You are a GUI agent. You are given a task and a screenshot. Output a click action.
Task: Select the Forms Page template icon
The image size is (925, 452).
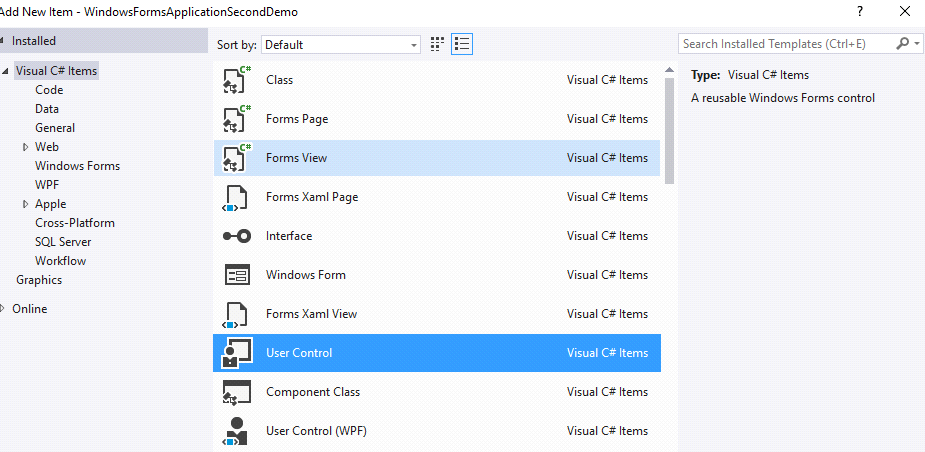click(x=237, y=119)
